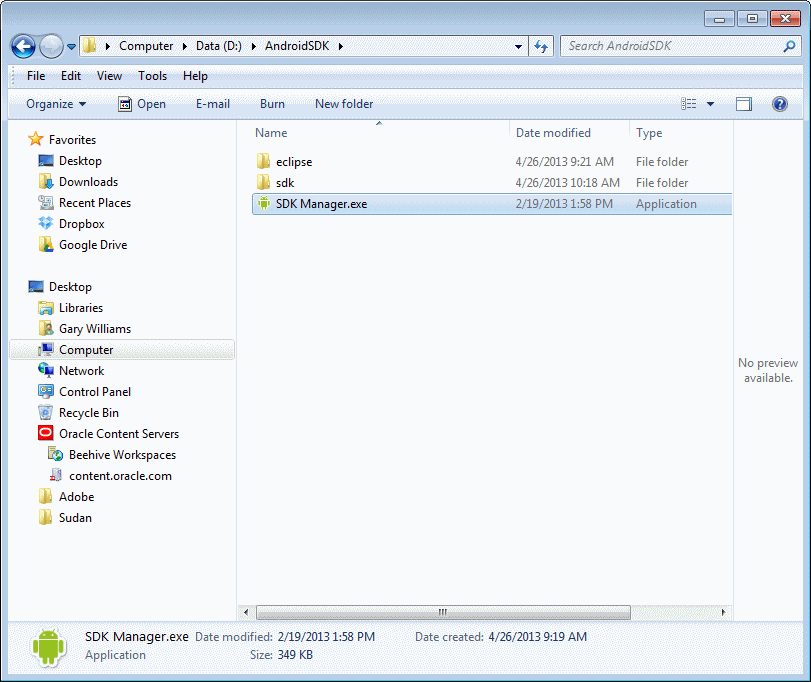The height and width of the screenshot is (682, 811).
Task: Click the search magnifier icon
Action: pos(789,47)
